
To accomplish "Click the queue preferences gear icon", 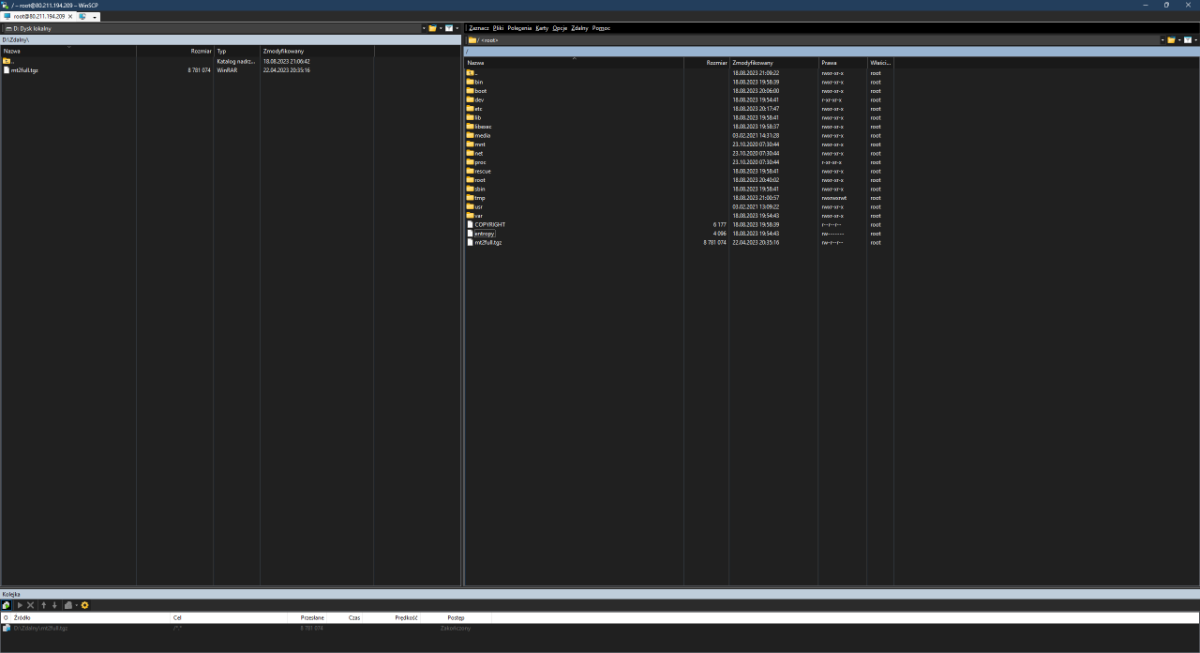I will 85,605.
